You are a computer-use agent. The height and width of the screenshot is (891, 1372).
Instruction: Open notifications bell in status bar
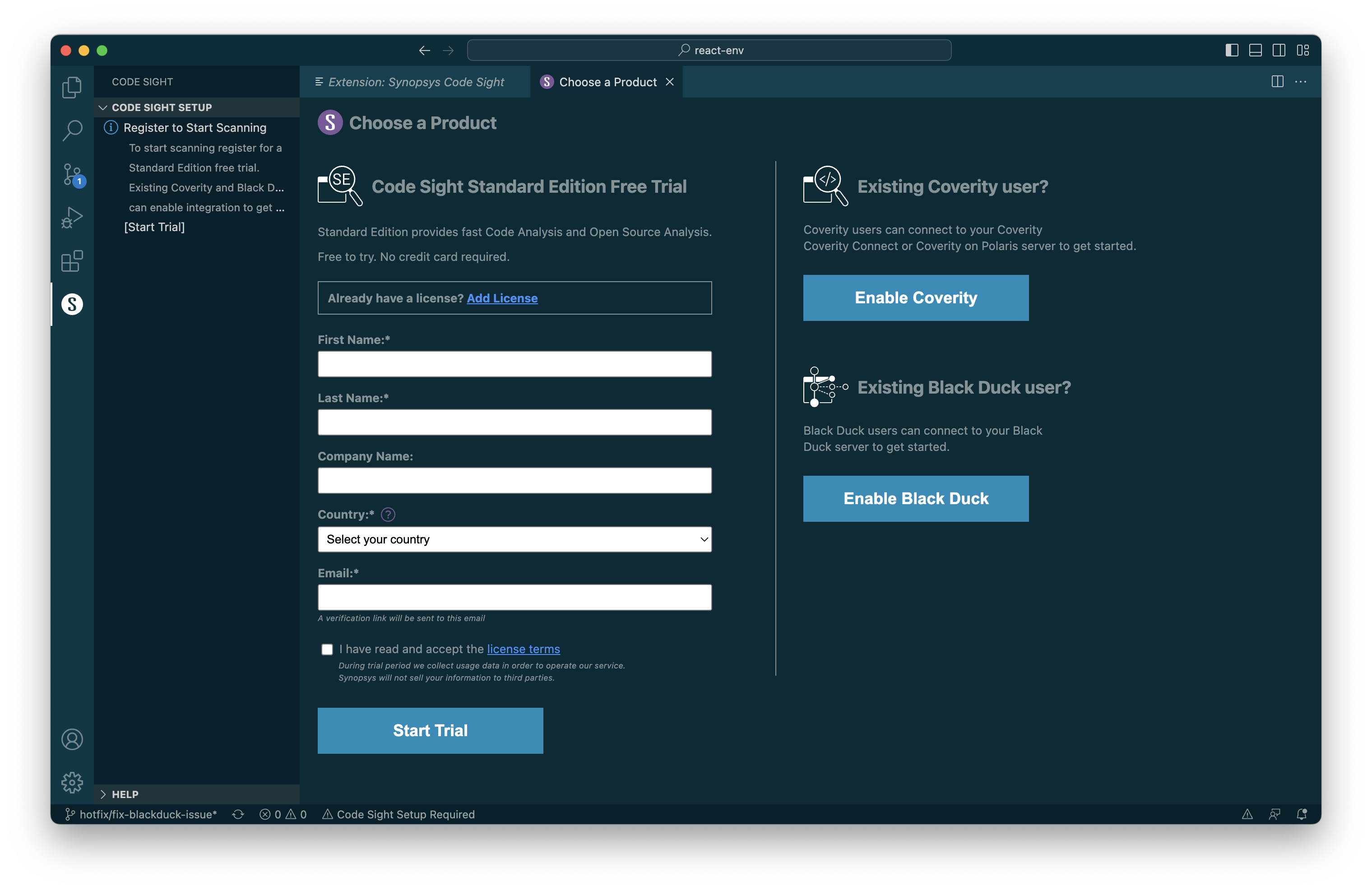click(1301, 814)
